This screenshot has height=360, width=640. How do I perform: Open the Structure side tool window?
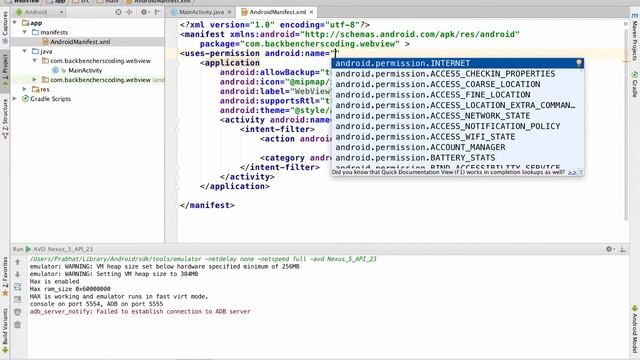5,120
